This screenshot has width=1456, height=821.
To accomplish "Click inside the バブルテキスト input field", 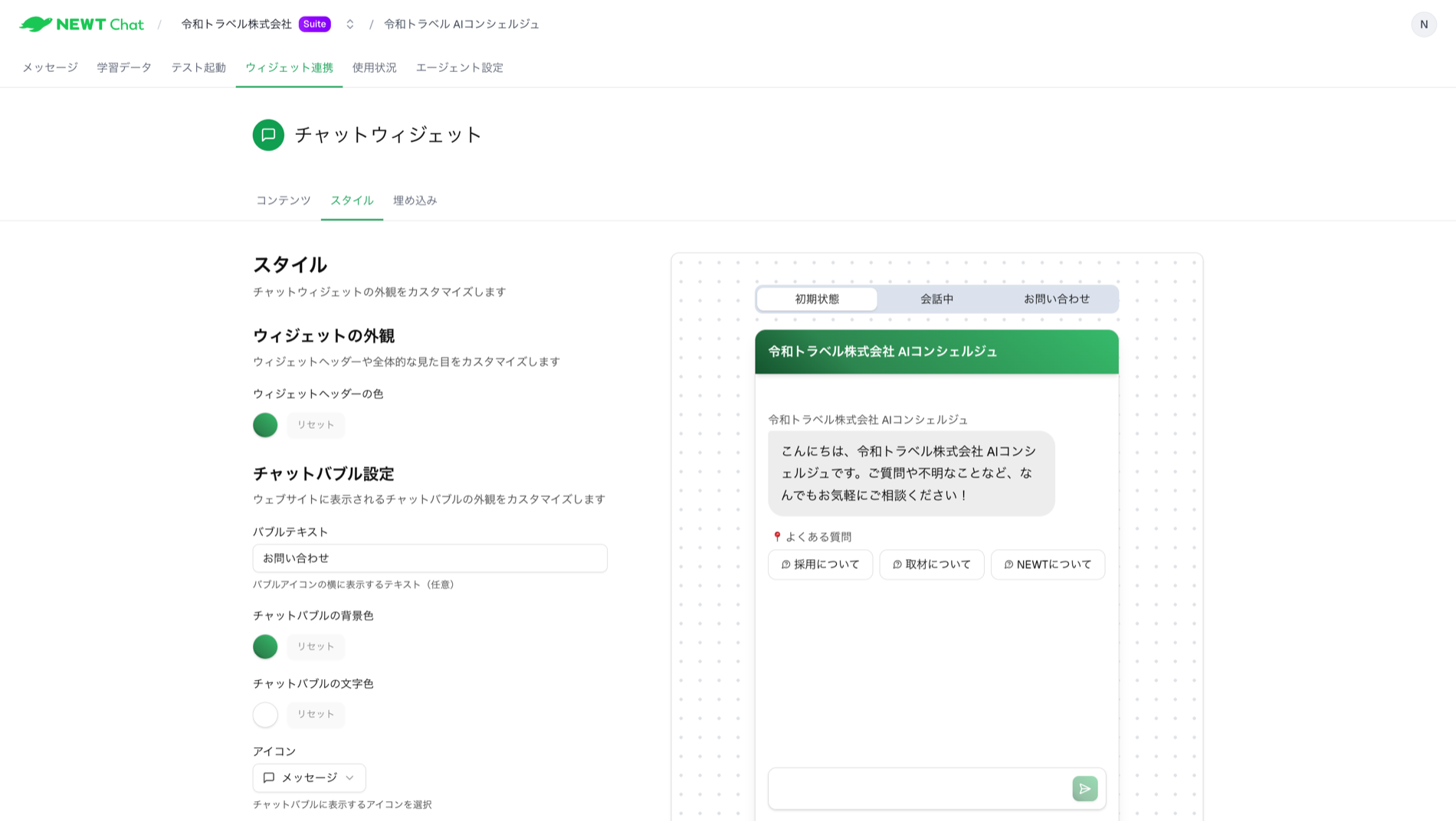I will tap(429, 558).
